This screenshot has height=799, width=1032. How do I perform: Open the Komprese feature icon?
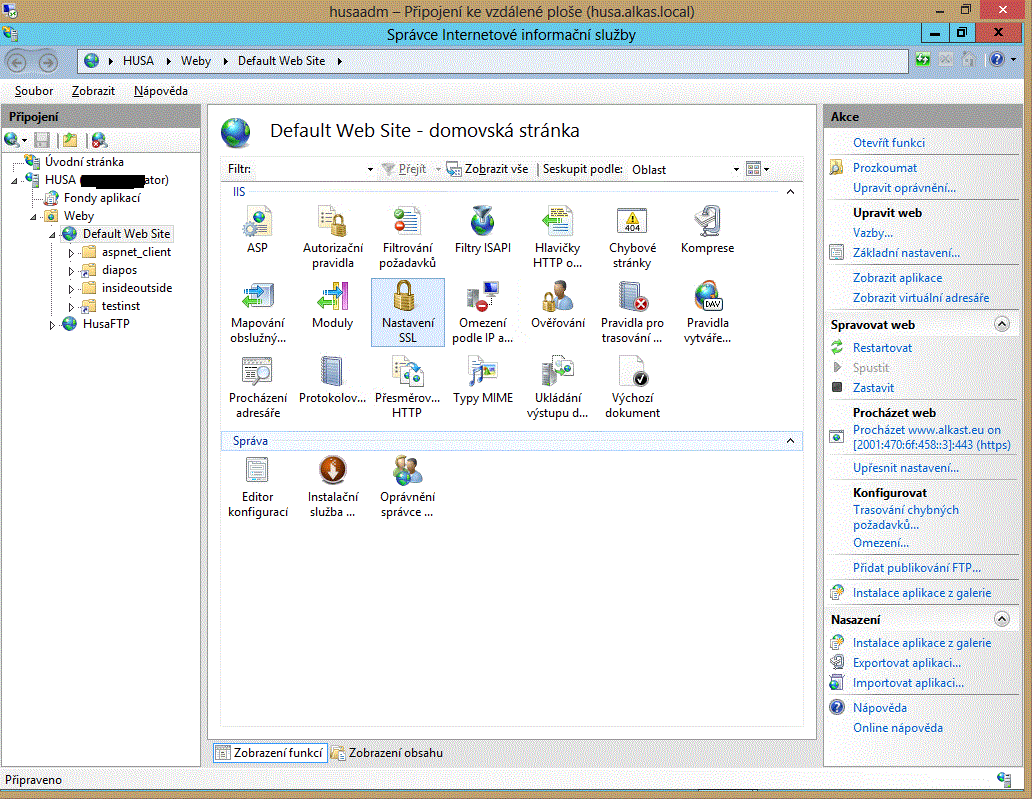click(x=707, y=223)
